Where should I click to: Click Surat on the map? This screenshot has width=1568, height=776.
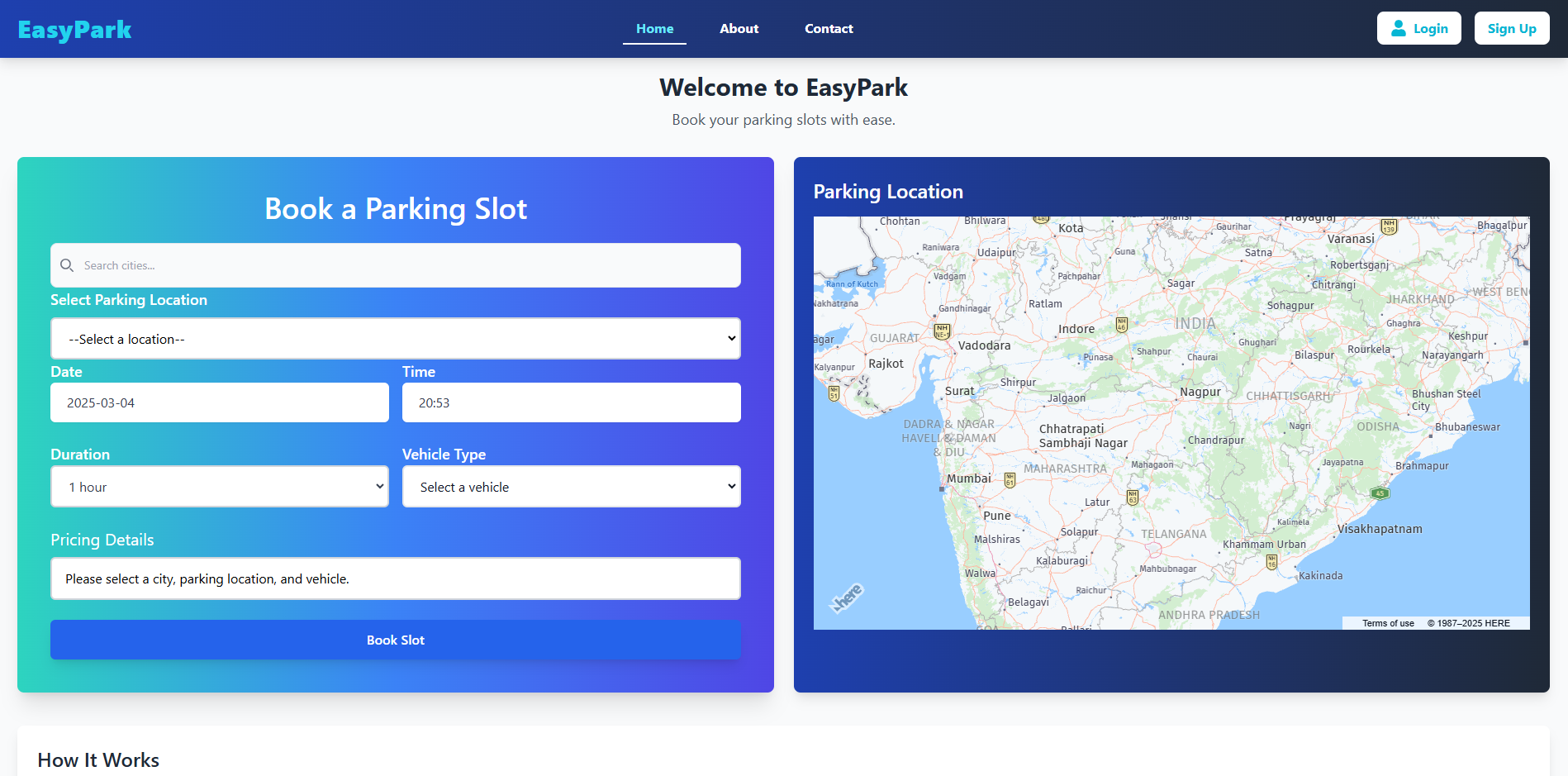point(959,391)
